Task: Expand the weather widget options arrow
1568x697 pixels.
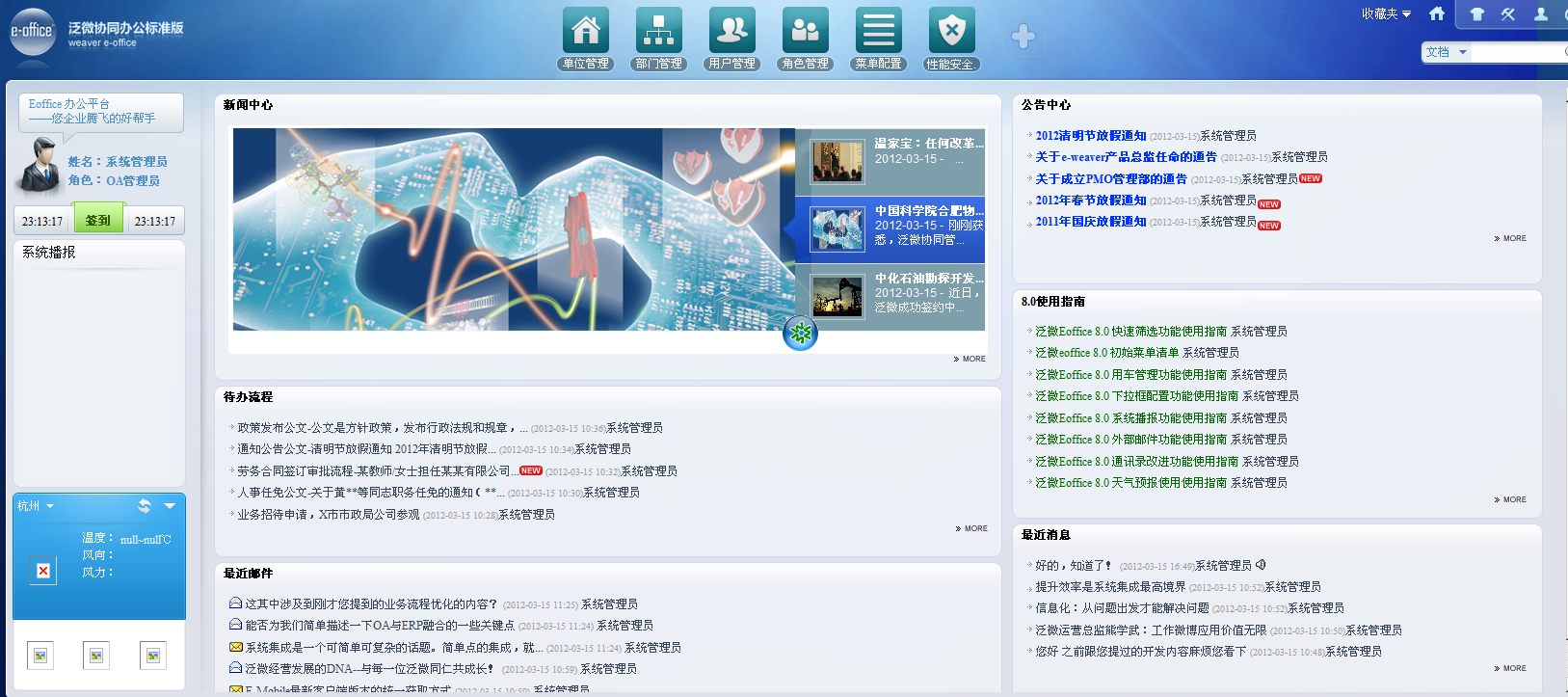Action: coord(170,506)
